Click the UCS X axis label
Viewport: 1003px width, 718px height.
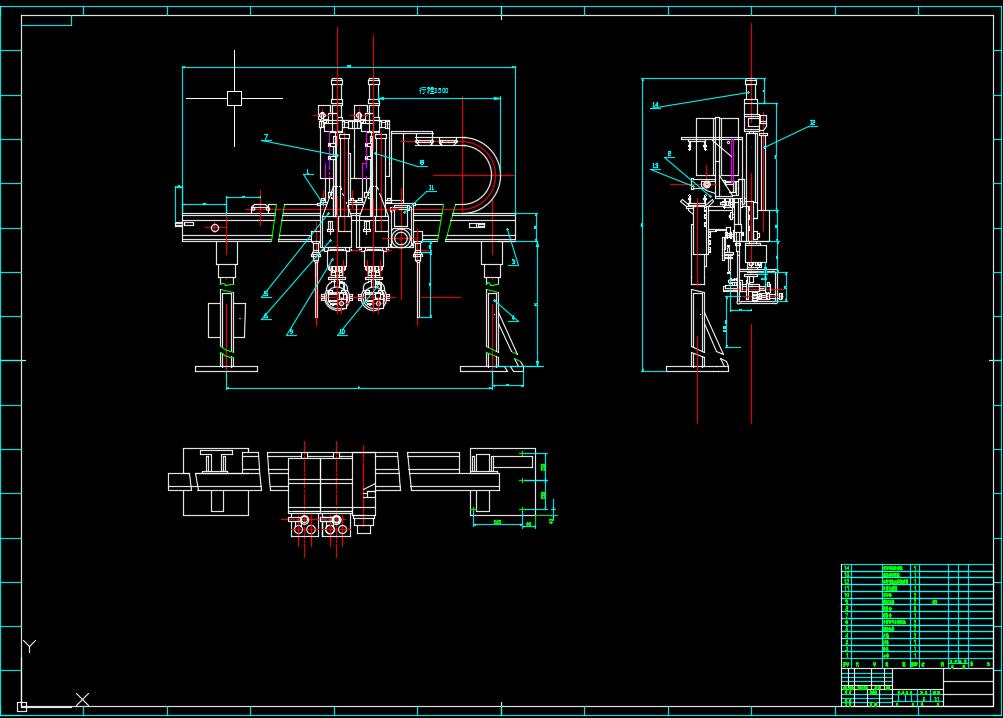point(83,699)
